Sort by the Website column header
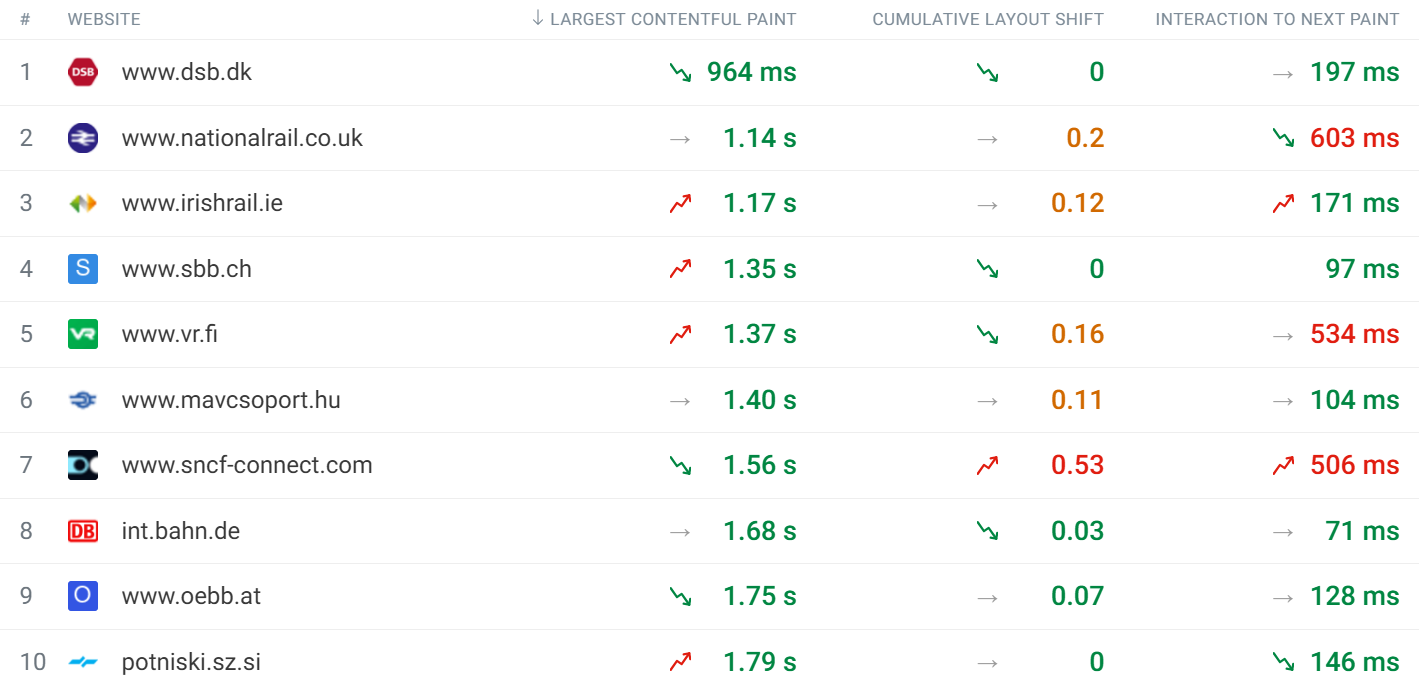This screenshot has height=687, width=1419. click(104, 19)
